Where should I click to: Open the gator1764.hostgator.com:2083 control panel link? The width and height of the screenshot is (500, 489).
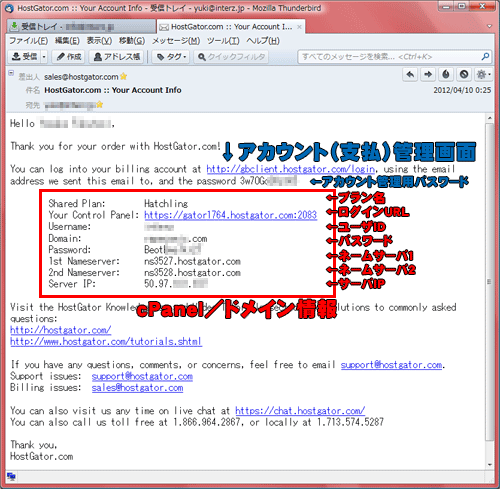[x=230, y=215]
